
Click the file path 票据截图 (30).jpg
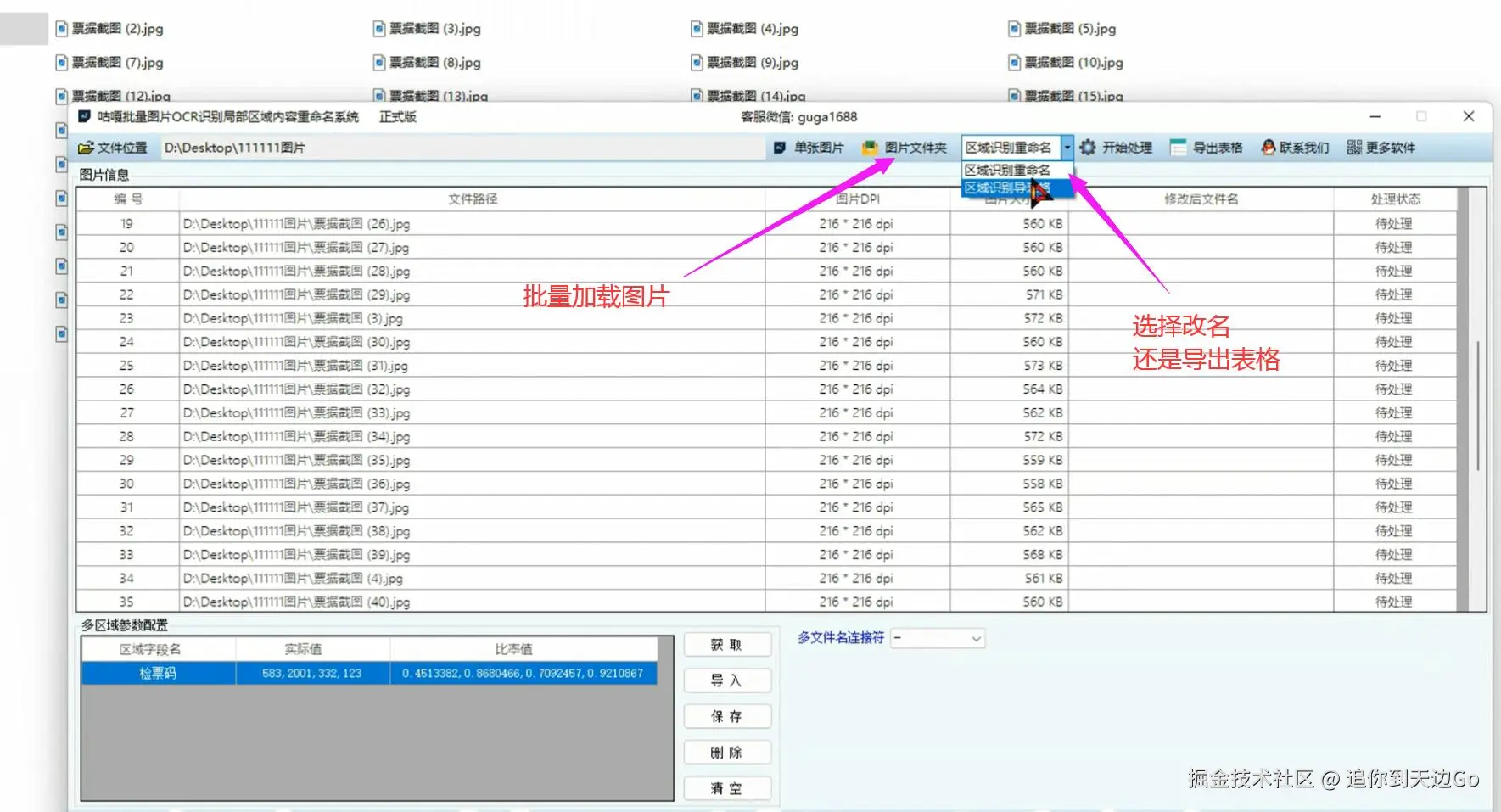click(x=296, y=342)
